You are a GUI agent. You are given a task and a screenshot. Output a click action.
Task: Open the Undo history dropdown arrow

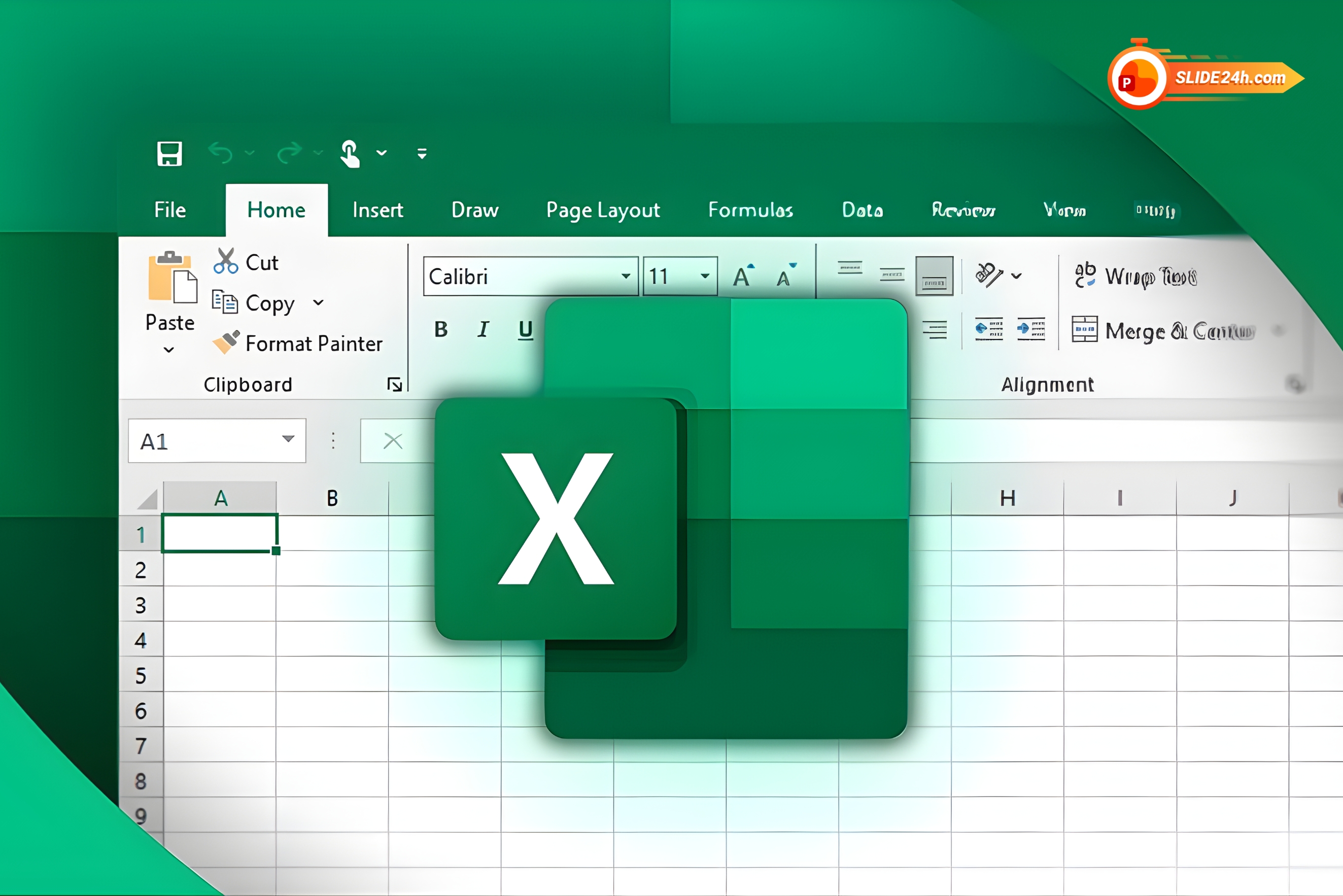(x=249, y=153)
